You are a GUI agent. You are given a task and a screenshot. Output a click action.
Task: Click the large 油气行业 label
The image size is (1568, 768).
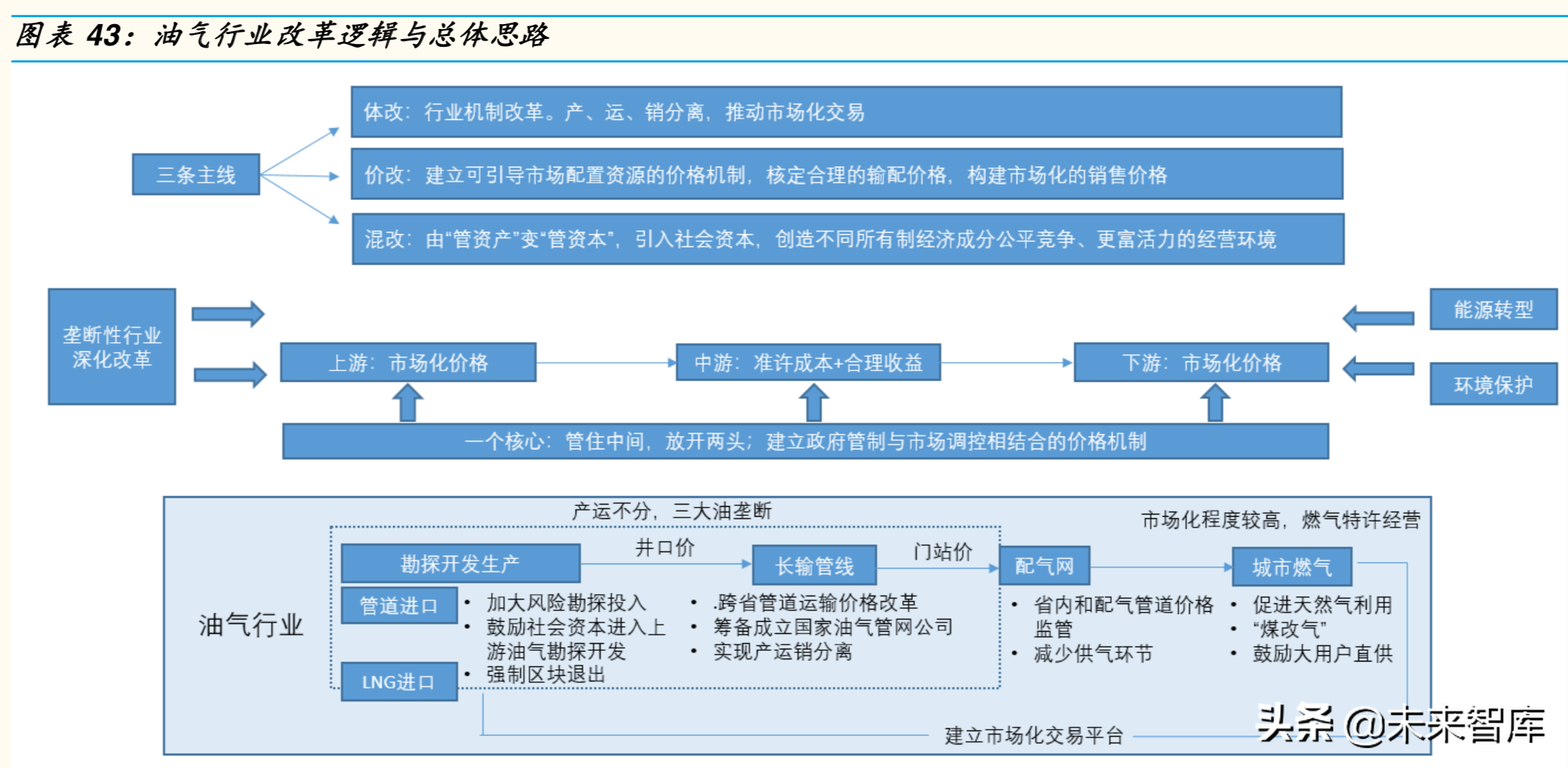251,625
